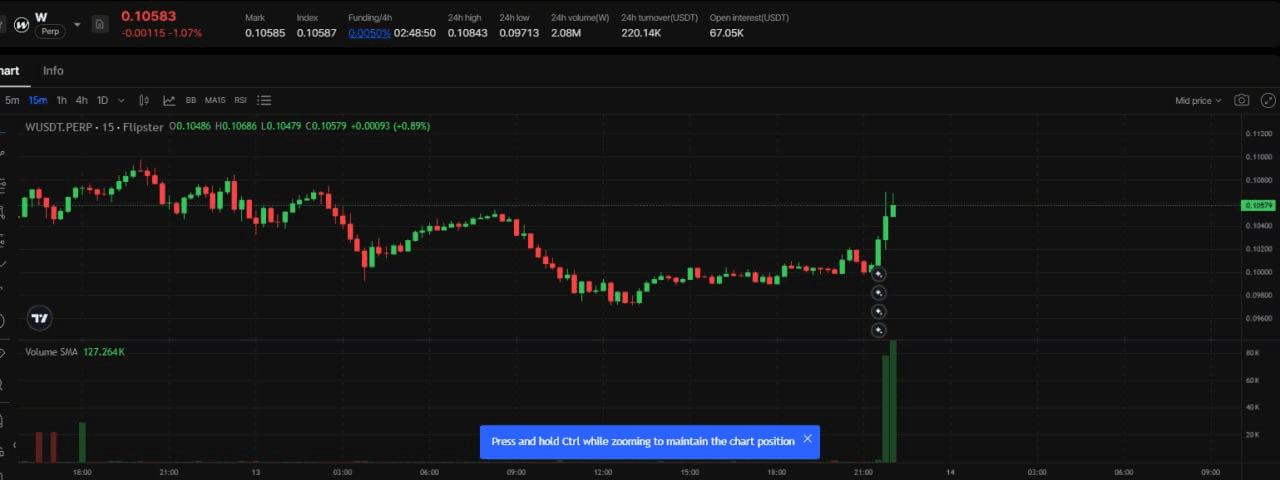Expand more timeframes chevron after 1D

[x=122, y=100]
